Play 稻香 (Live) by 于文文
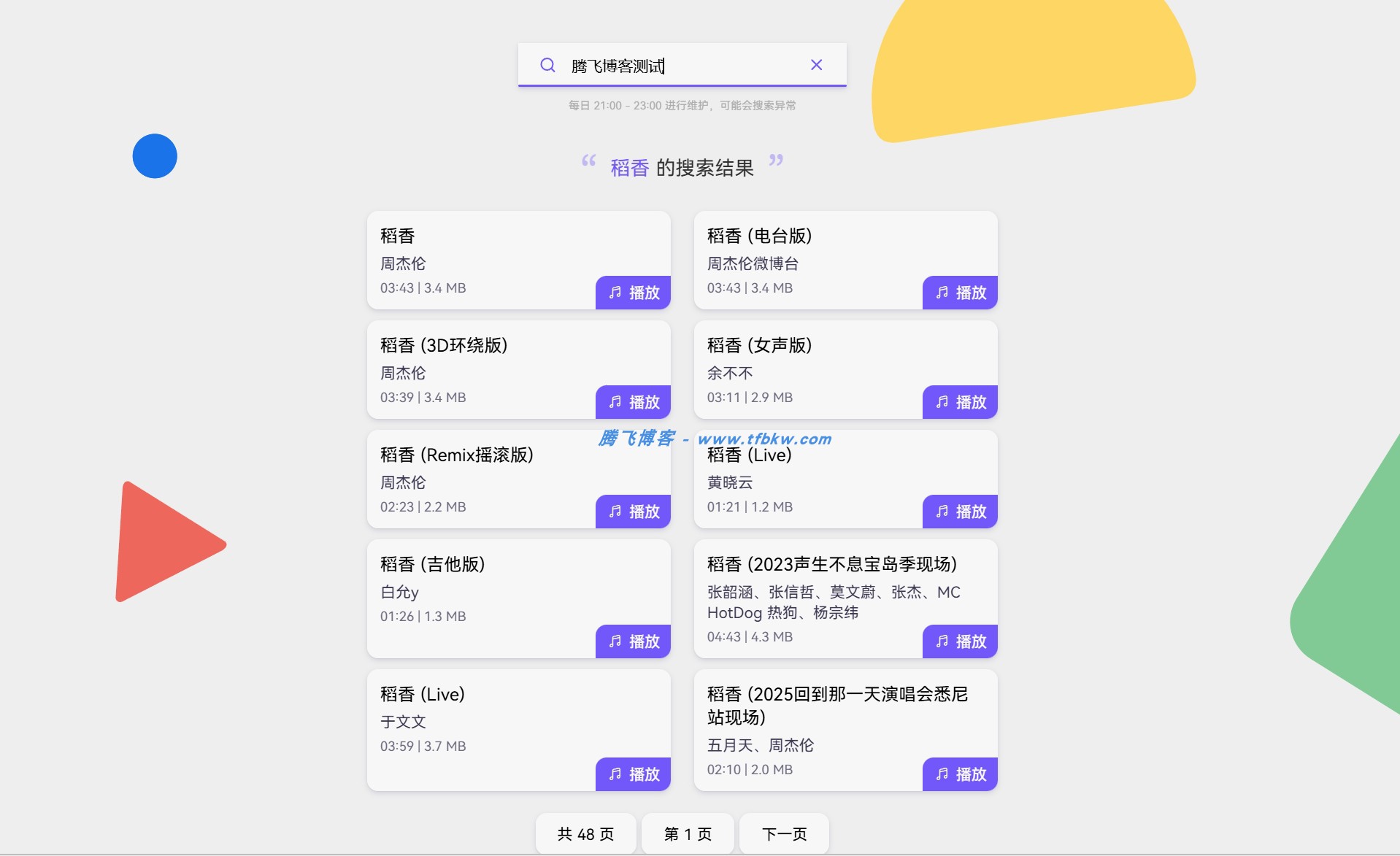 (632, 774)
